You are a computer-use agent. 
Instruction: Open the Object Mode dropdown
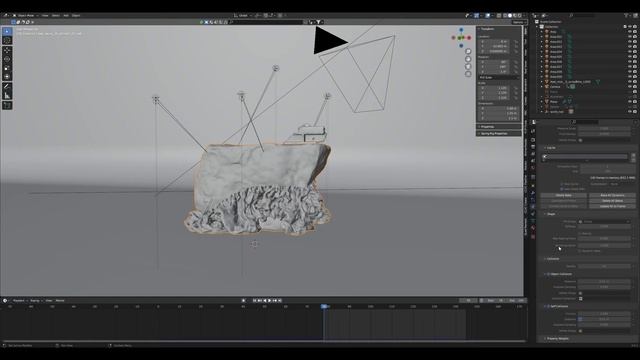pos(25,16)
